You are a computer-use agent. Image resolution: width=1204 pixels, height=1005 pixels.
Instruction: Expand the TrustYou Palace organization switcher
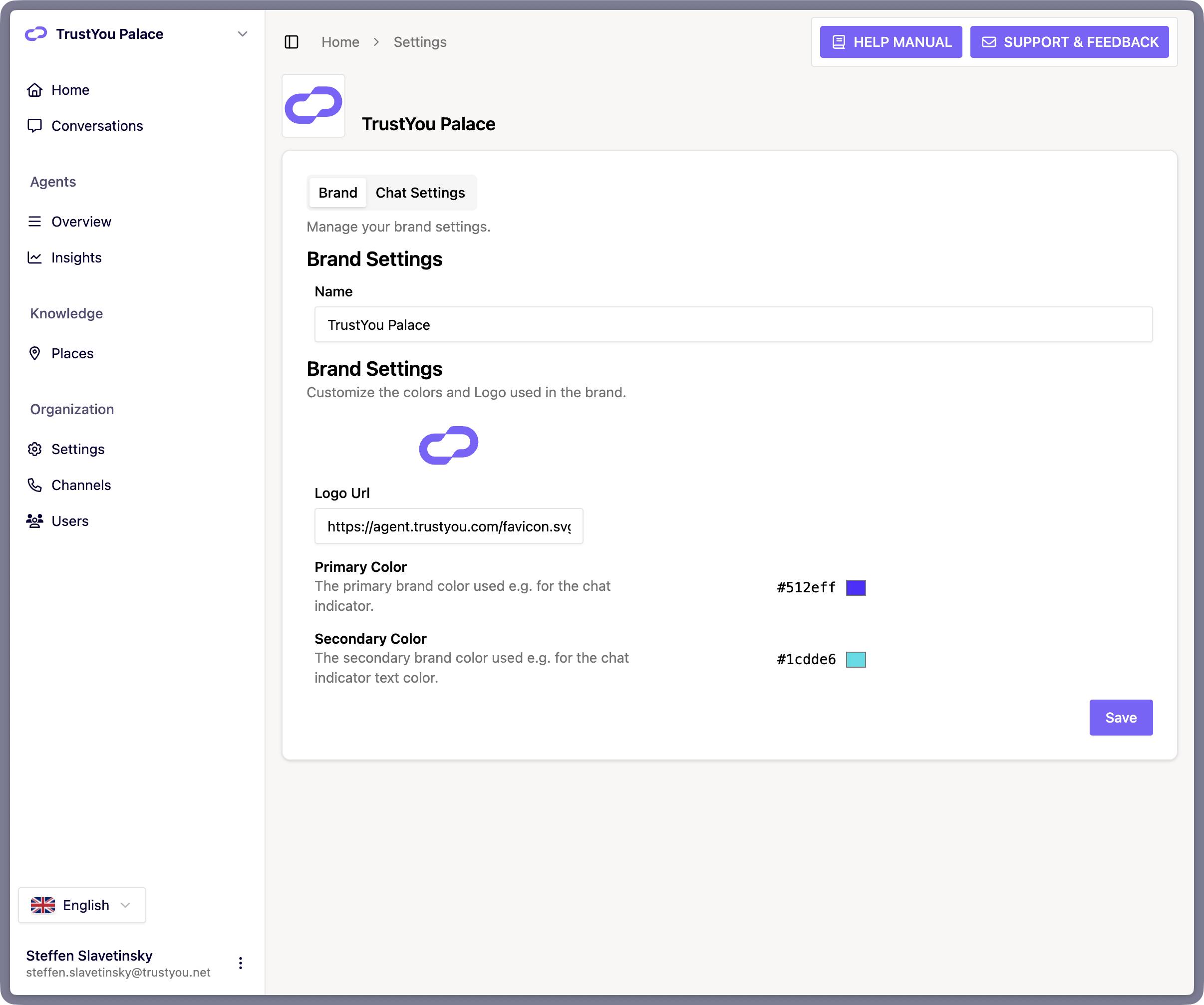(136, 34)
